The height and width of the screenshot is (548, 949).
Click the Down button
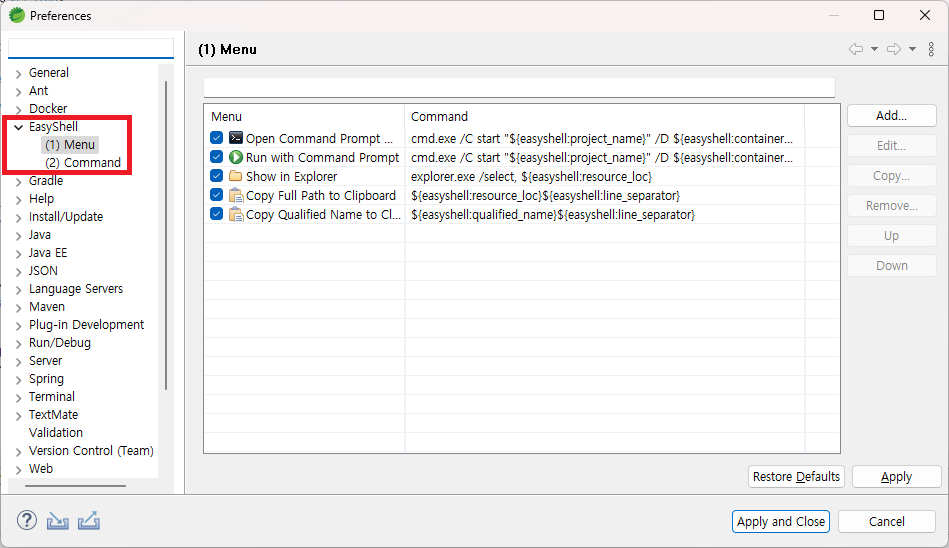(x=892, y=265)
